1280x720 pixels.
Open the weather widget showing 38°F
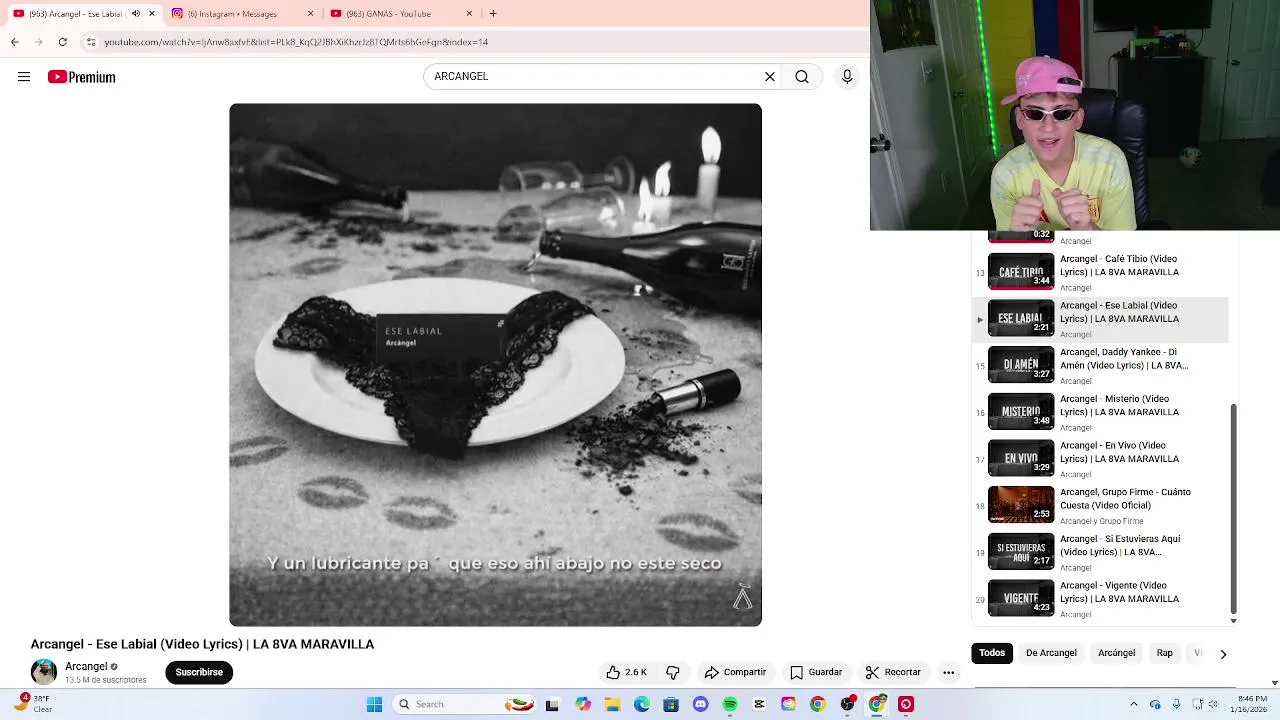[x=31, y=704]
